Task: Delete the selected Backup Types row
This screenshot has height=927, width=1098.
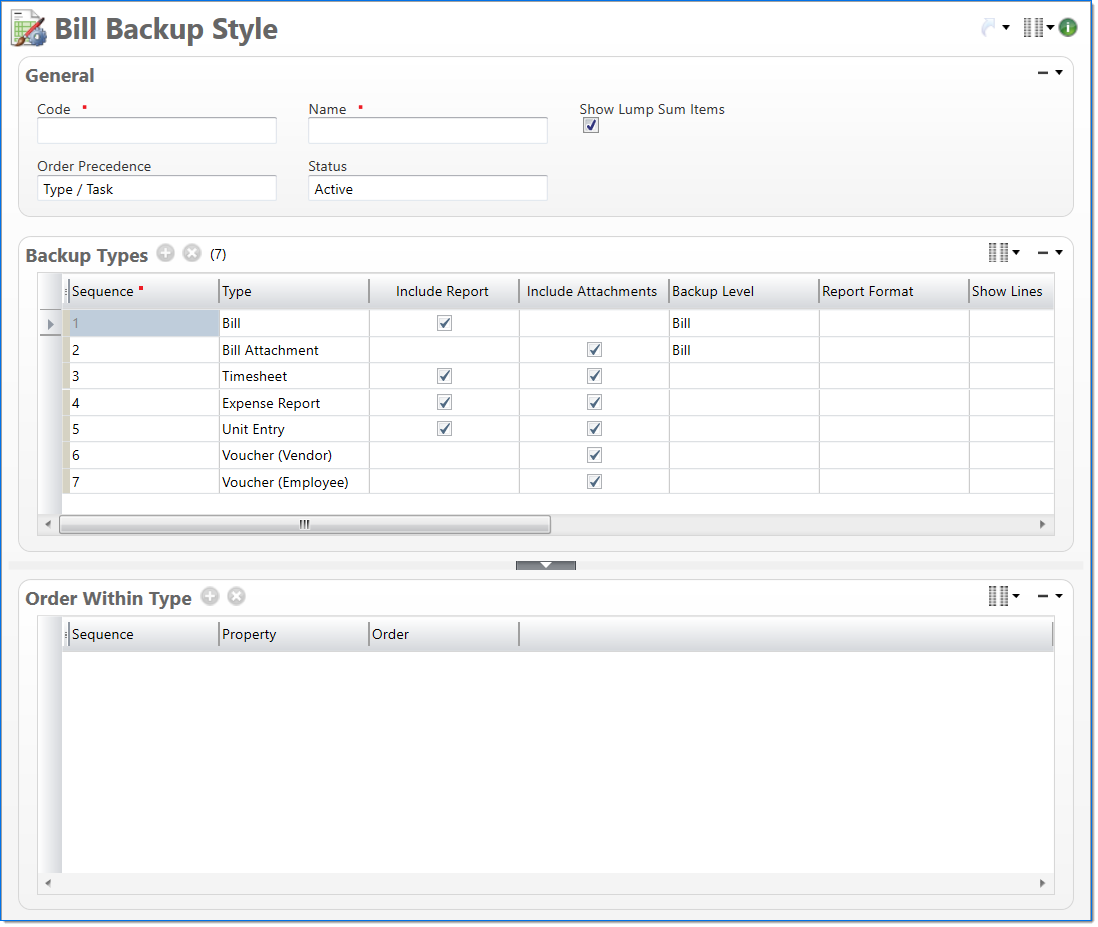Action: tap(192, 254)
